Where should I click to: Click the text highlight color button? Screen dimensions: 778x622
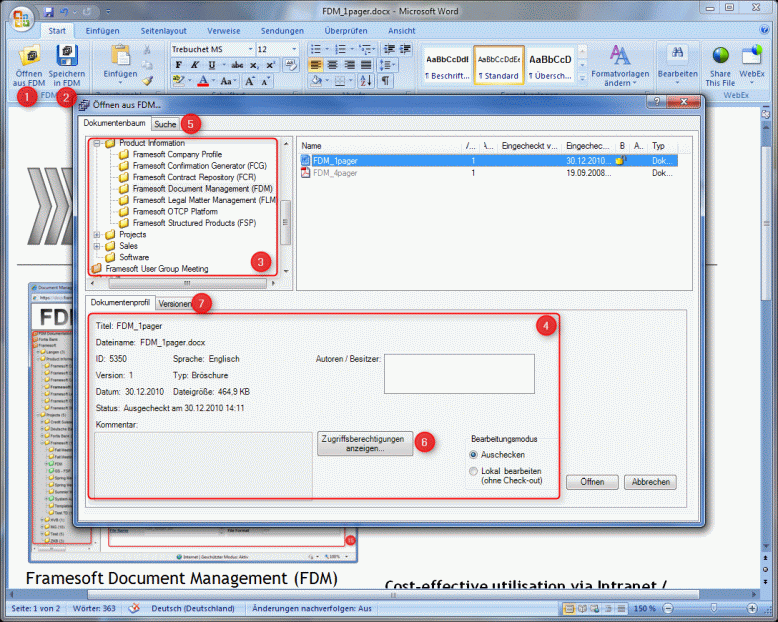[x=178, y=81]
